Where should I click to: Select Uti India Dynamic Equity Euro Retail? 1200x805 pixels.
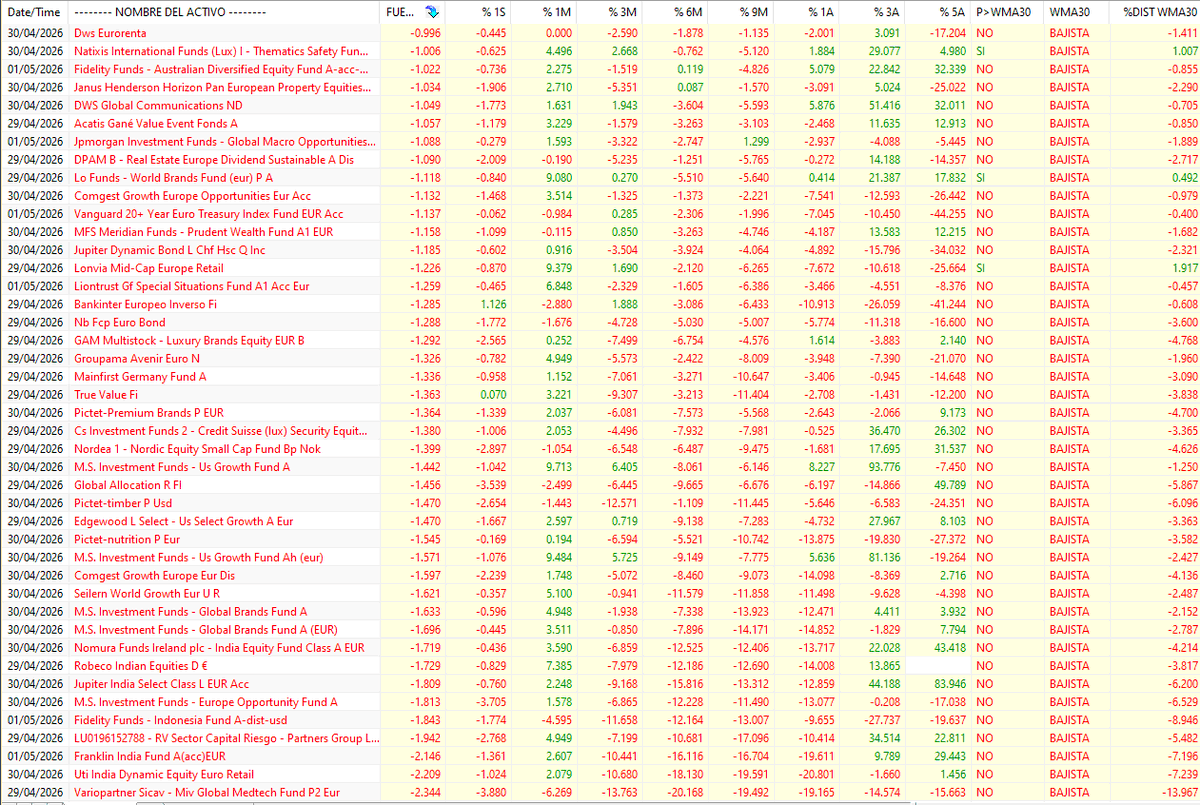point(600,774)
